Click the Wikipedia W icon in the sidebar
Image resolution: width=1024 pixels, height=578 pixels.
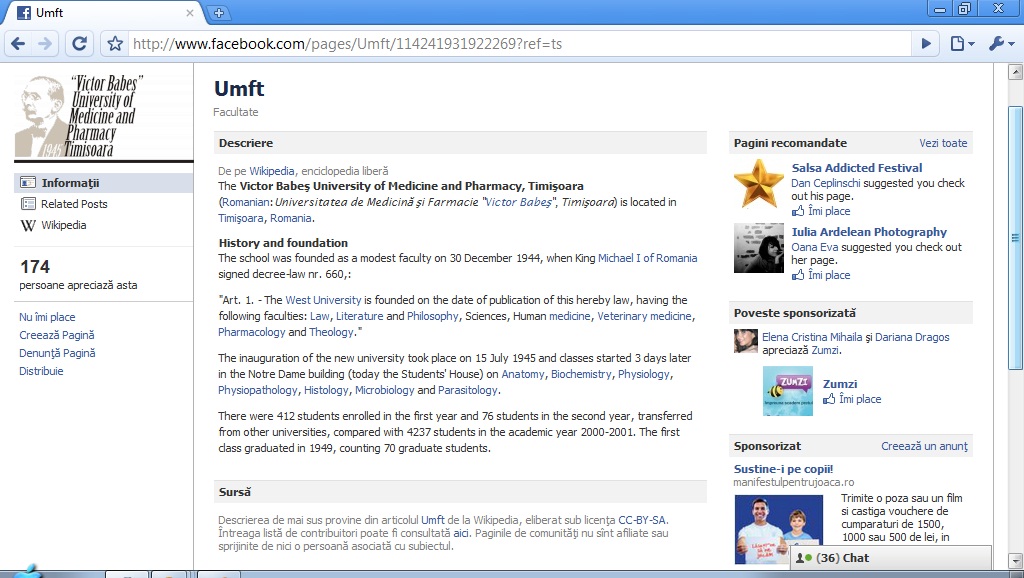[28, 225]
